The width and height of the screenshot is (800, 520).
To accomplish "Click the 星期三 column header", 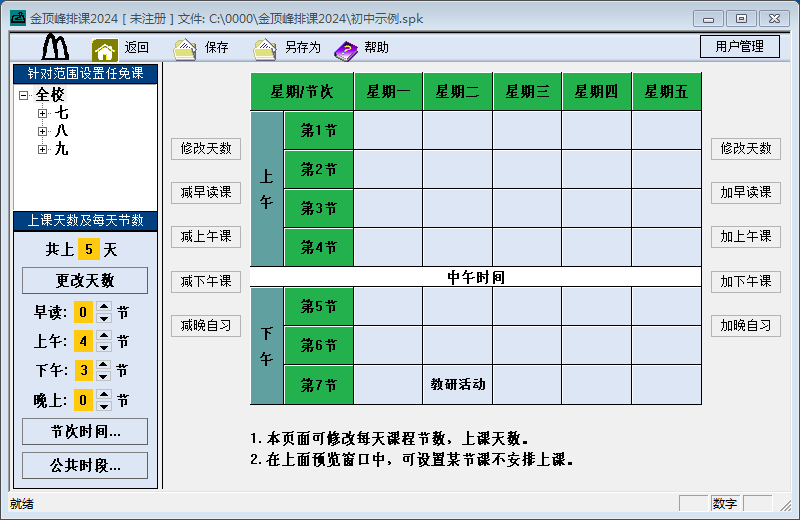I will (527, 92).
